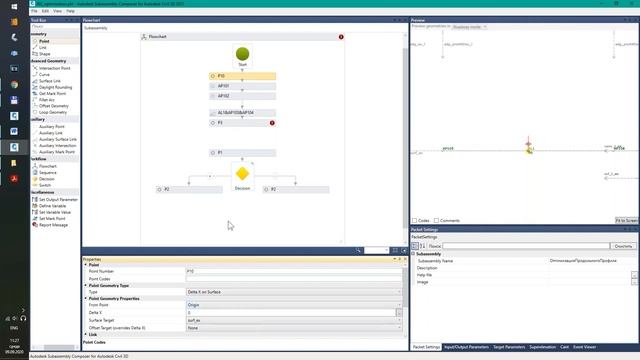Open the Help menu

(x=71, y=11)
